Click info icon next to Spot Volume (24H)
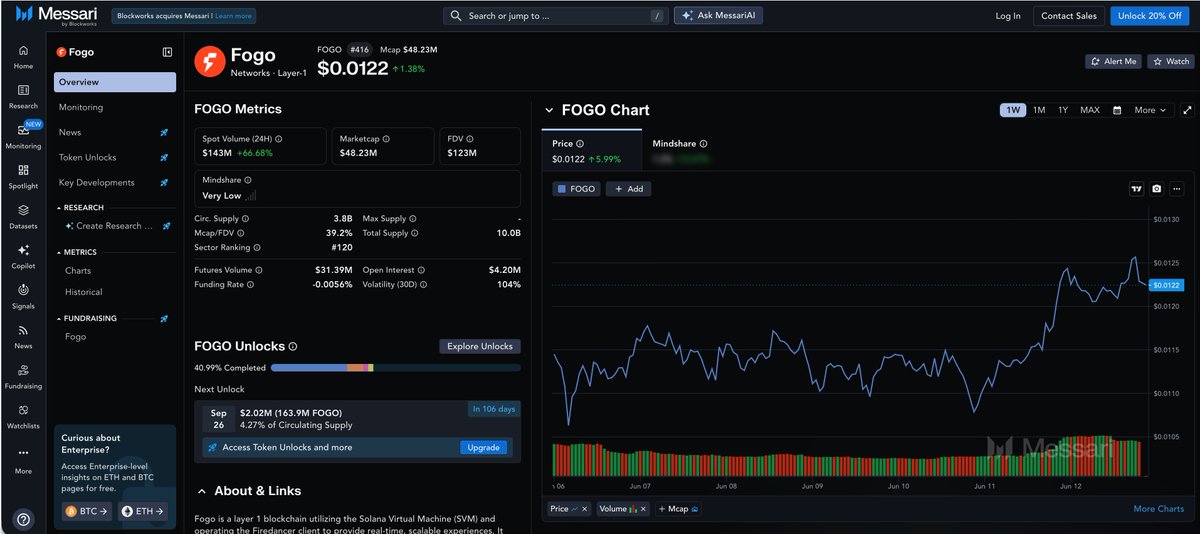The width and height of the screenshot is (1200, 534). [278, 139]
